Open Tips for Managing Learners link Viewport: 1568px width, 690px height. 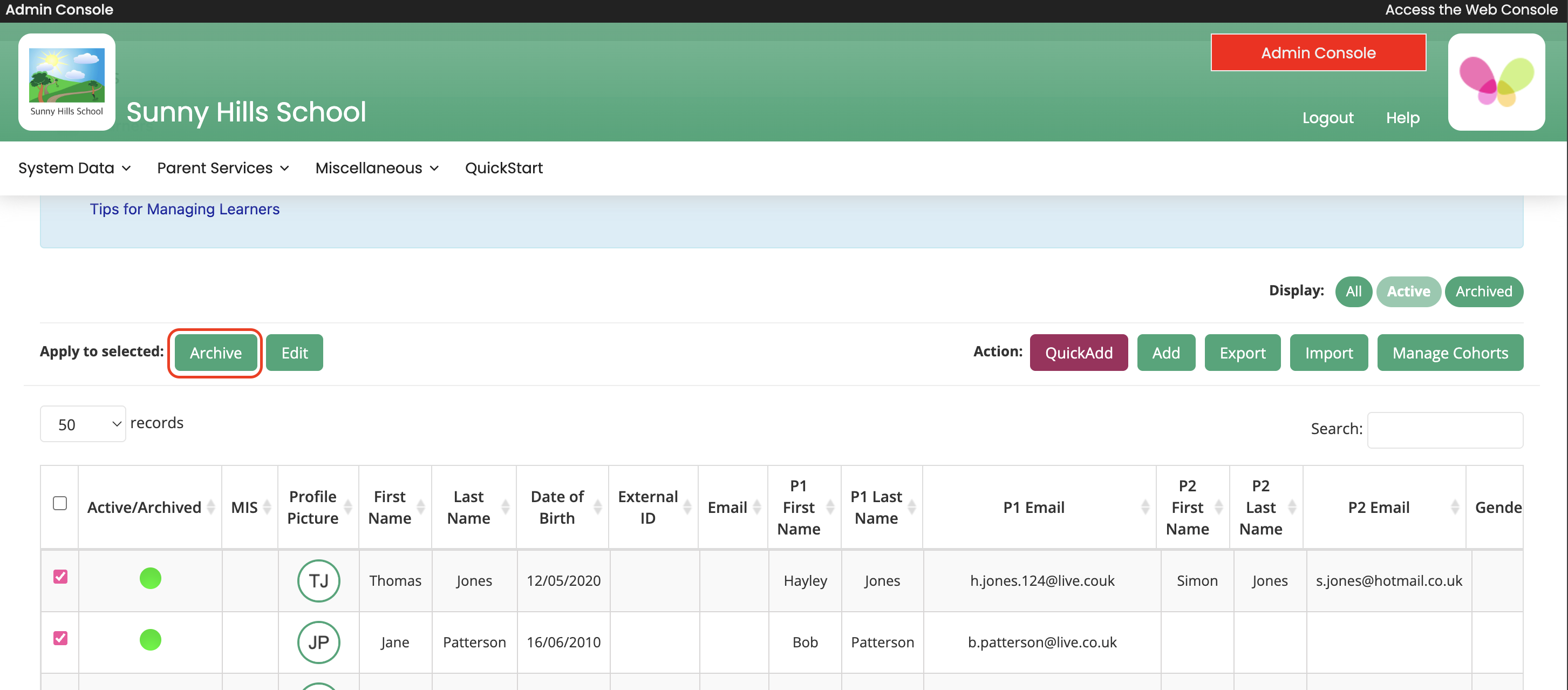coord(185,209)
